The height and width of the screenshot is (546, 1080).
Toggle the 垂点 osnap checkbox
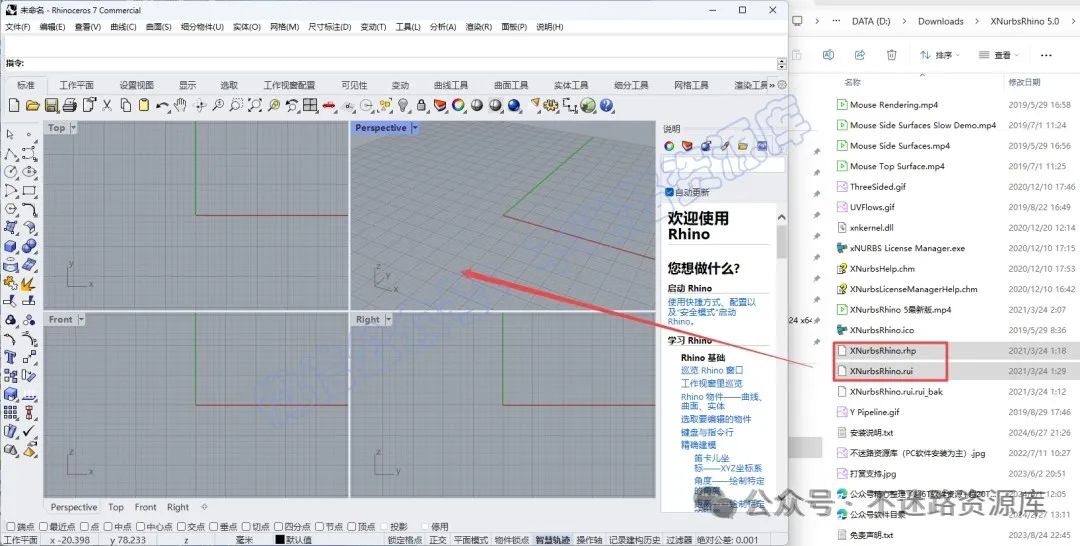214,527
